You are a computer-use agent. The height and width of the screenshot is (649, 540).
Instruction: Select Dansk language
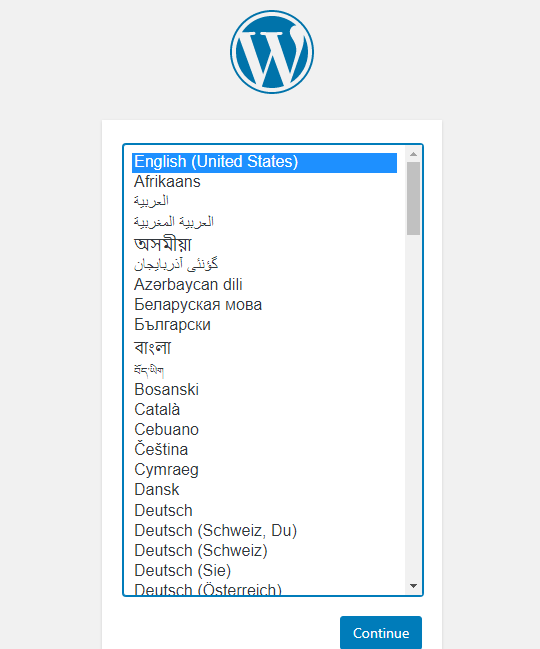264,490
